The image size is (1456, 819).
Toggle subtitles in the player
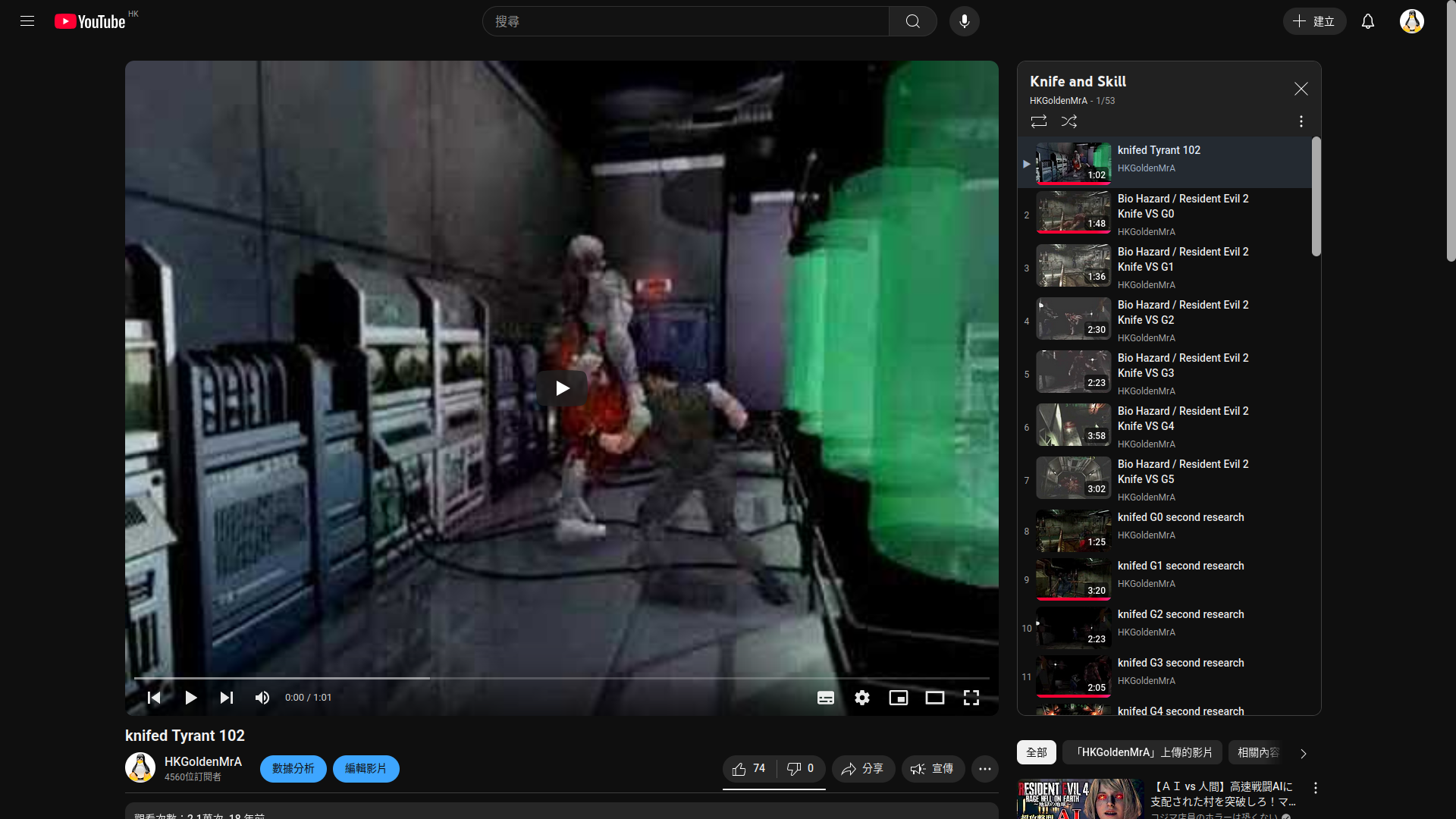click(x=826, y=698)
